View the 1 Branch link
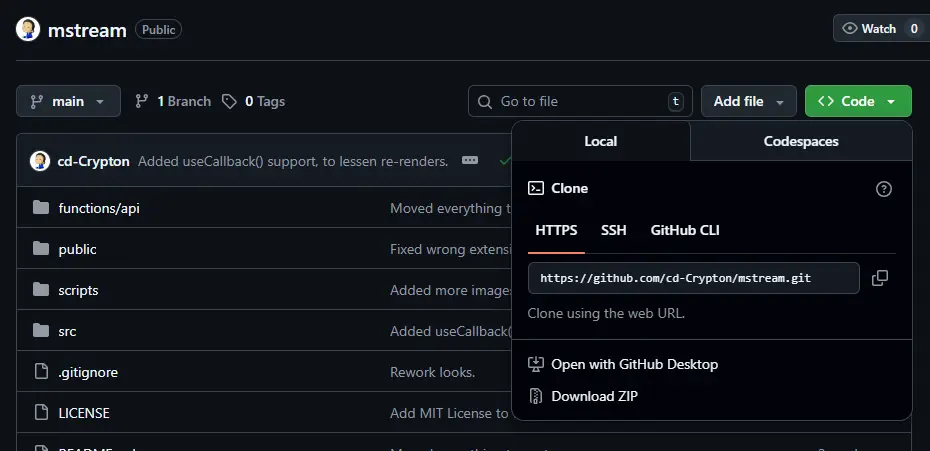This screenshot has width=930, height=451. pos(173,101)
